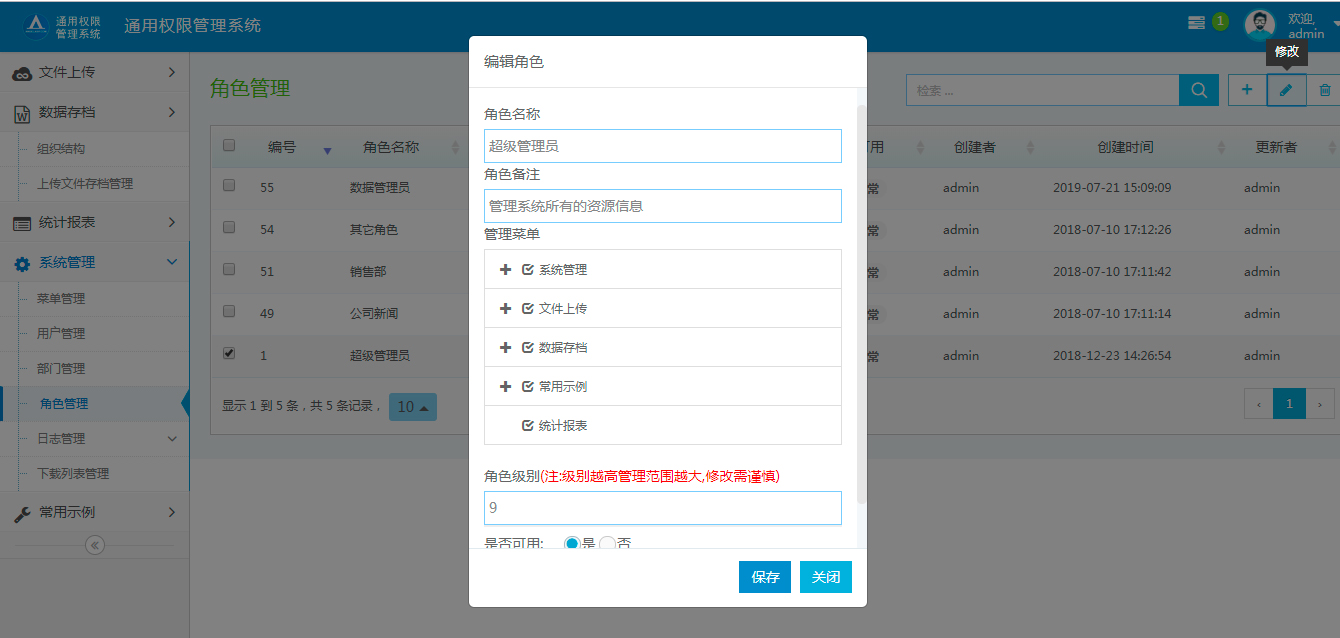Check the row 55 数据管理员 checkbox
This screenshot has height=638, width=1340.
229,185
